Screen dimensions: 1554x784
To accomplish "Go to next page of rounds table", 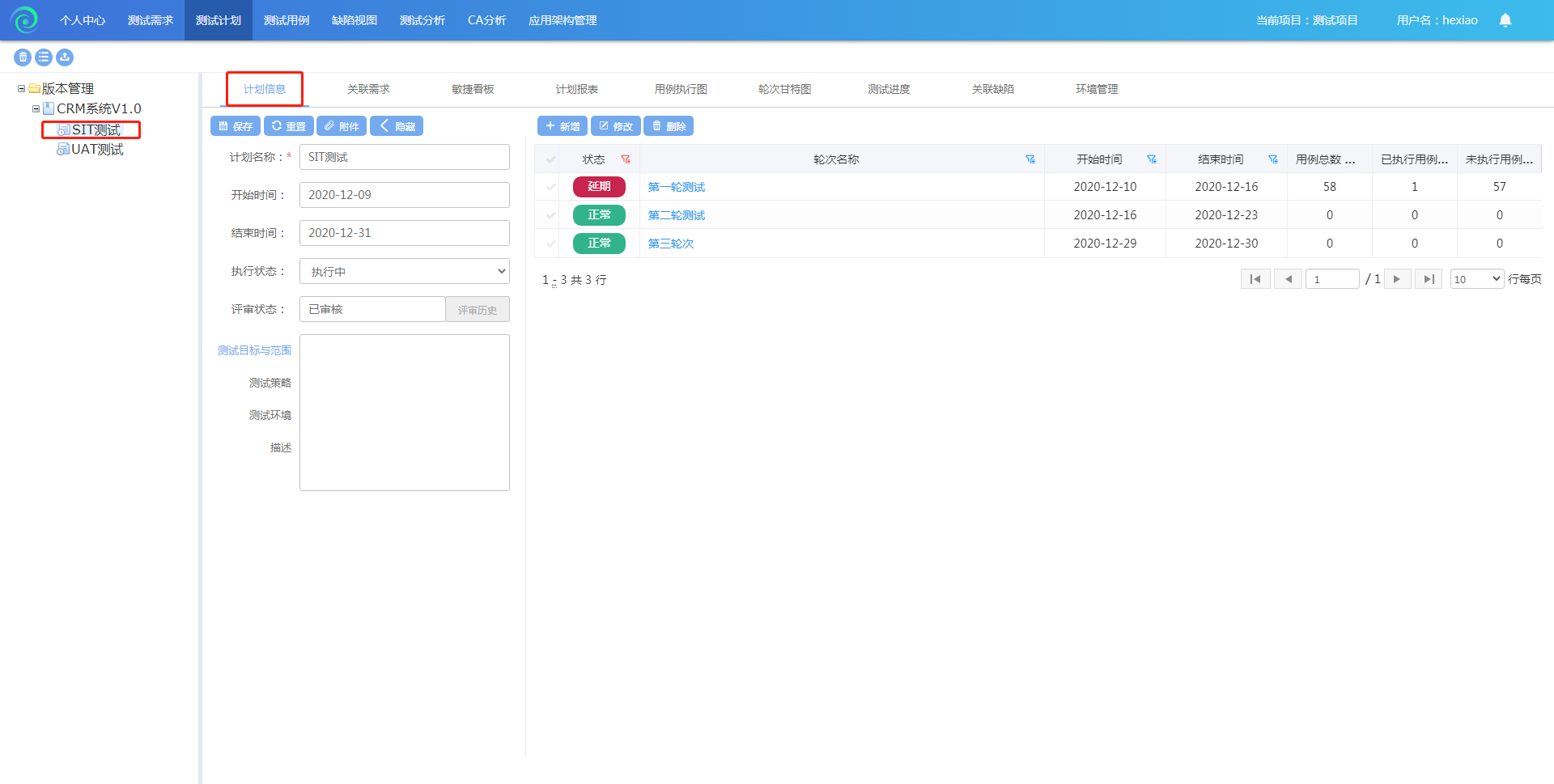I will [x=1397, y=279].
